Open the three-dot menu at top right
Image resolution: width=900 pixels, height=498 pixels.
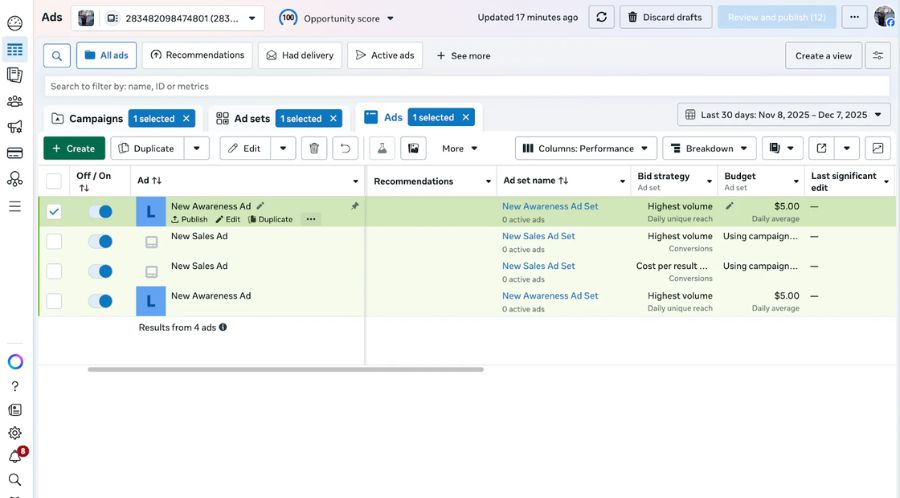(x=854, y=17)
